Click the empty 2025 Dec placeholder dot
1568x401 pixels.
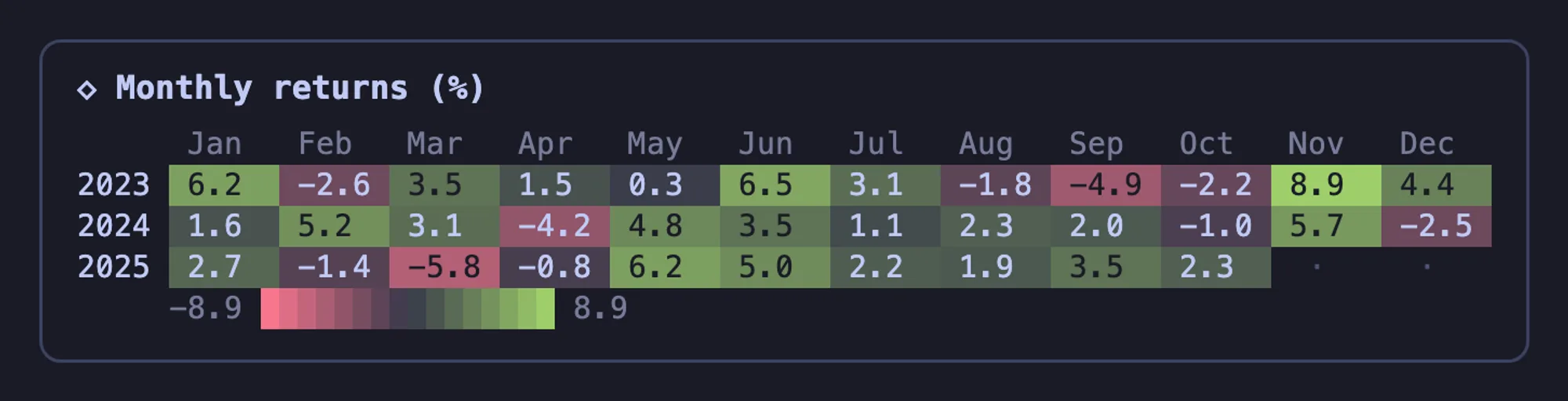1427,267
